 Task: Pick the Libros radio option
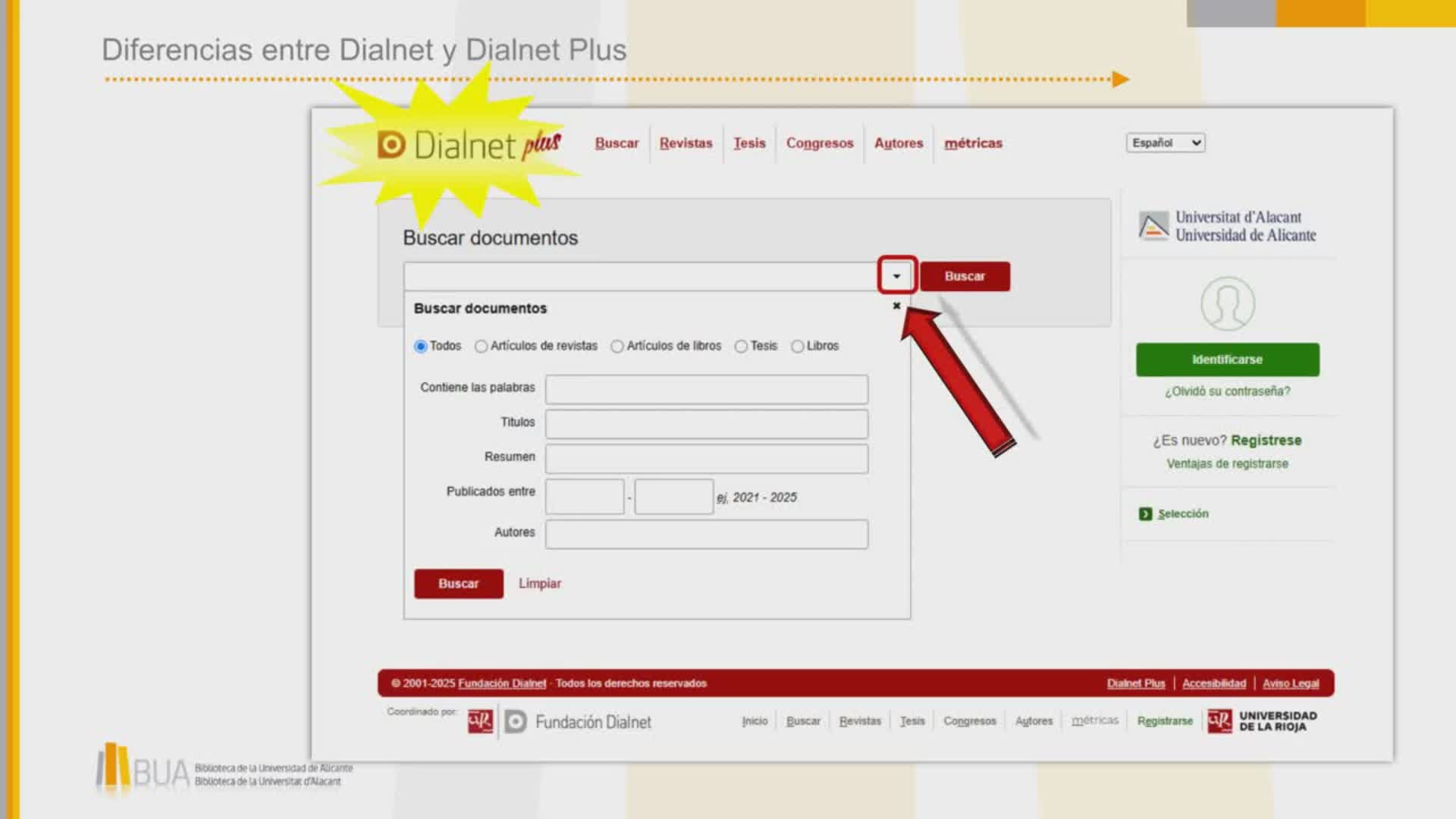797,347
